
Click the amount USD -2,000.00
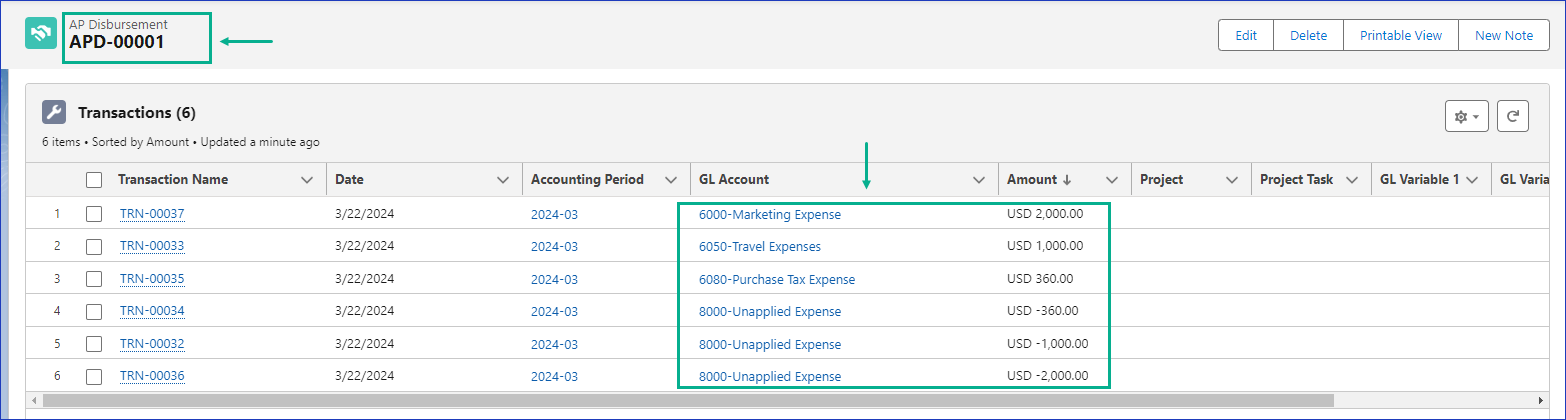(x=1047, y=376)
